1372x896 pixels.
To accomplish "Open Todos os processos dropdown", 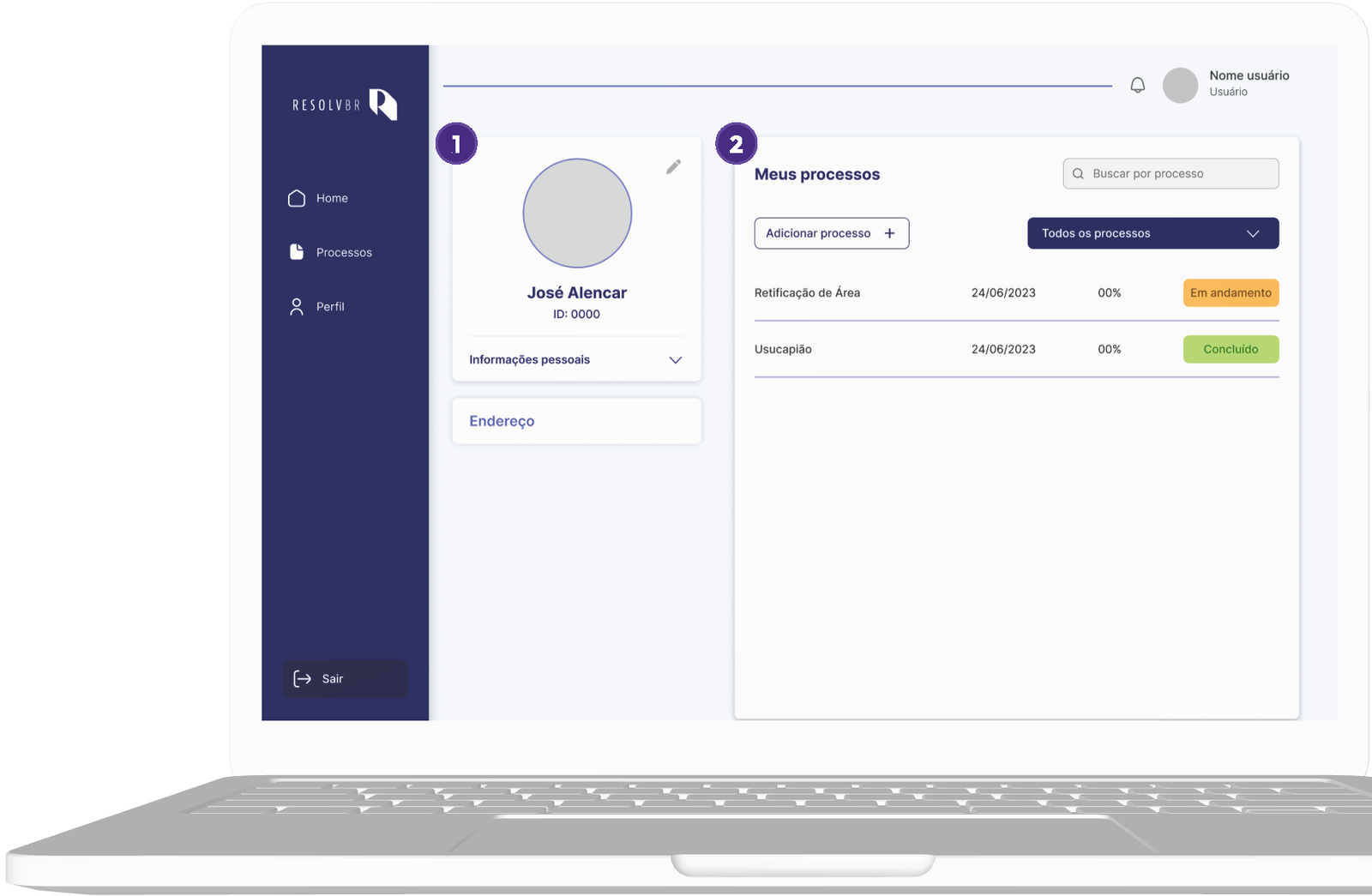I will 1152,233.
